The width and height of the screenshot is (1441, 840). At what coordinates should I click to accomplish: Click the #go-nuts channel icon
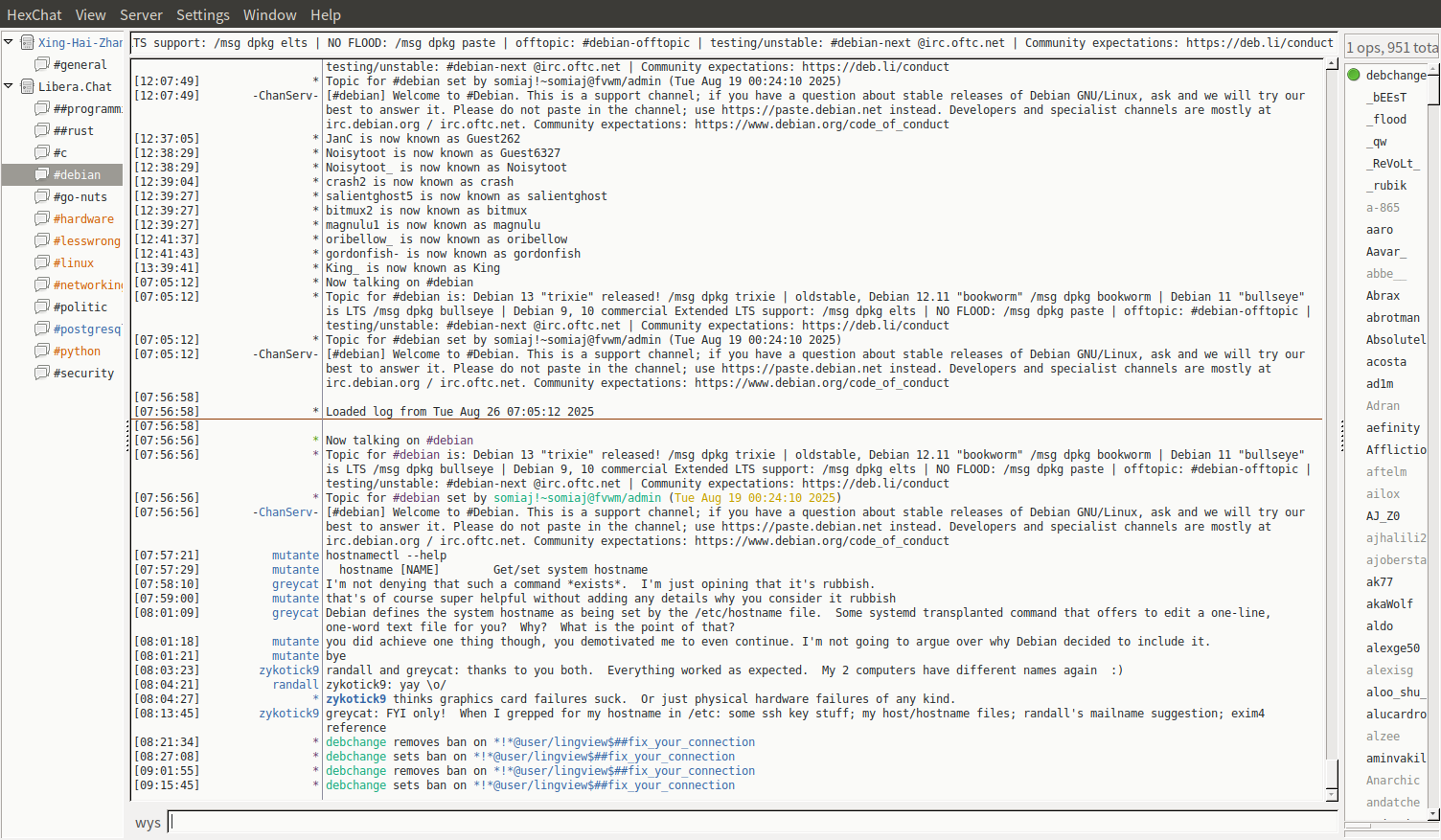[x=42, y=196]
